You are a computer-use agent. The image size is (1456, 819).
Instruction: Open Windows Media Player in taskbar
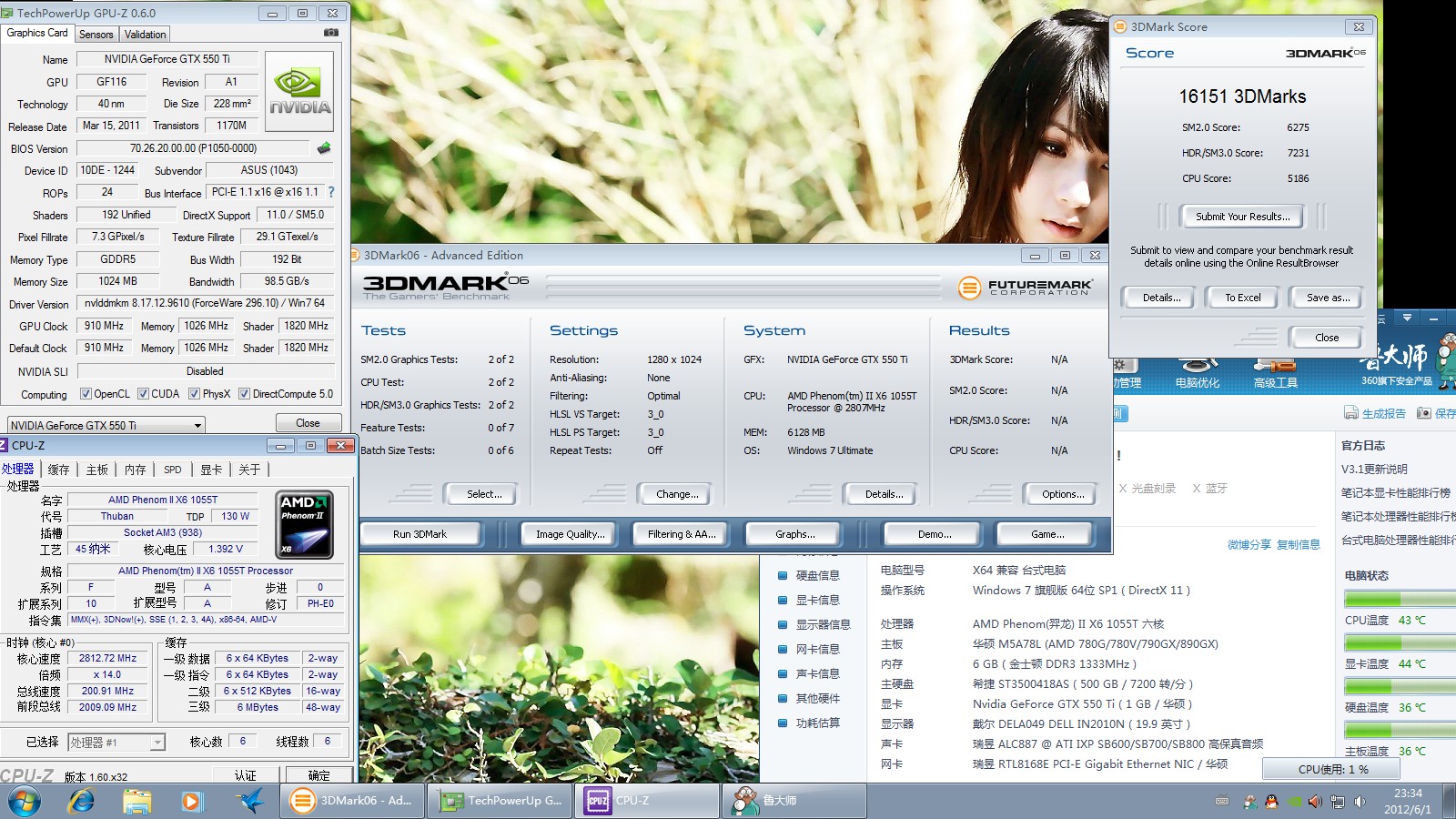point(191,801)
